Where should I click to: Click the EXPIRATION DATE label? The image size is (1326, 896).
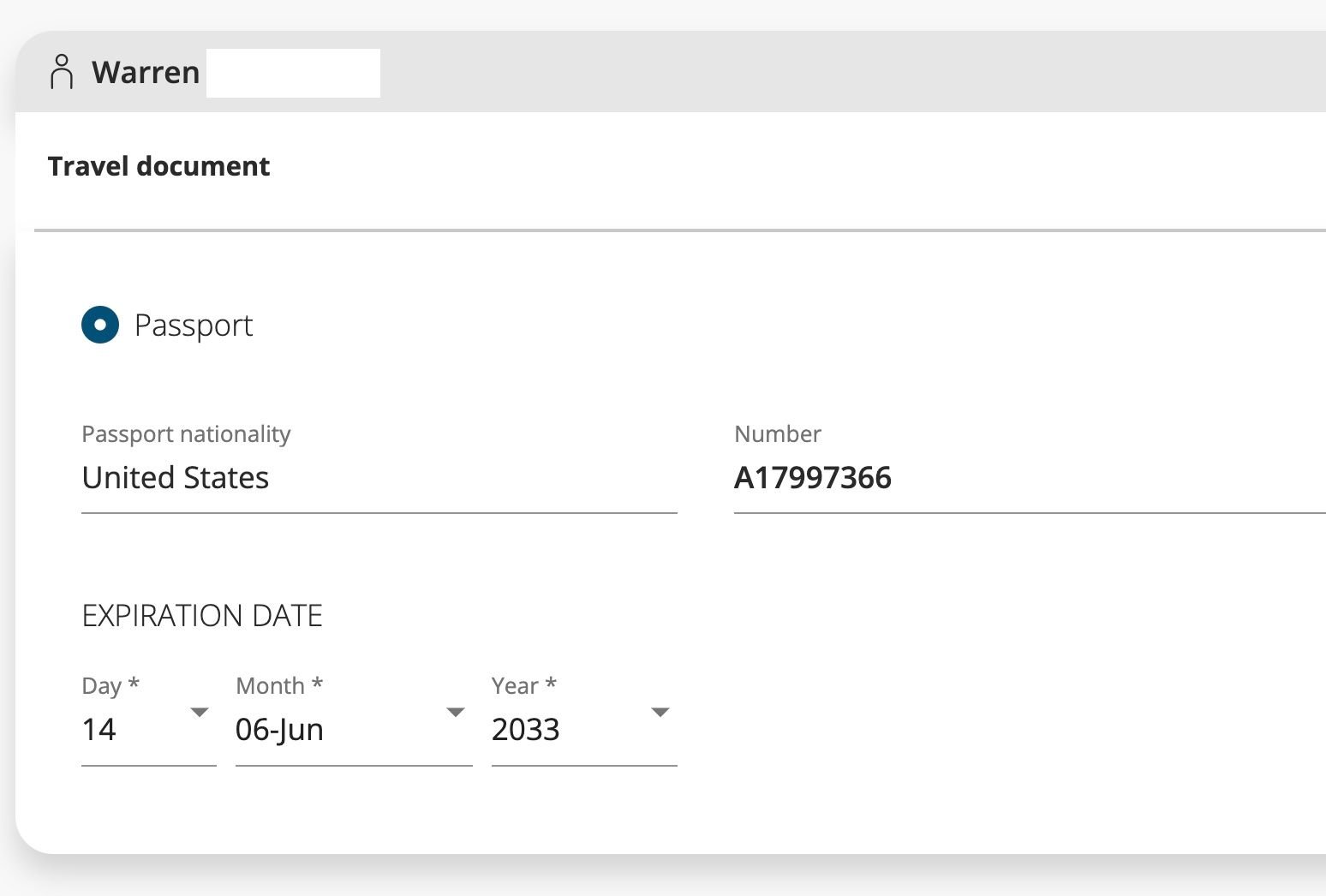[x=203, y=614]
